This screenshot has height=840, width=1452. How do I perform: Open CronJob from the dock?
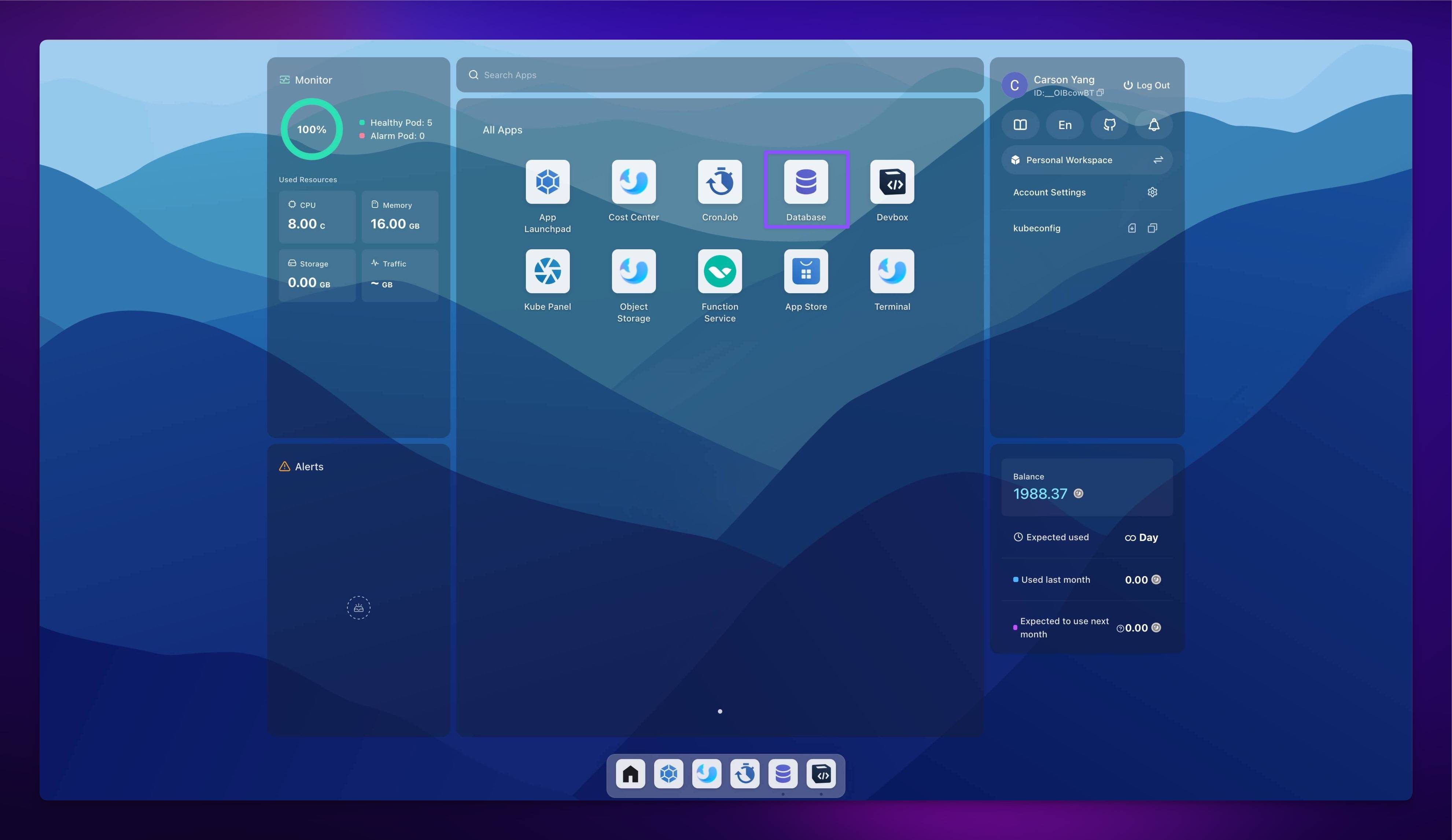click(x=744, y=774)
